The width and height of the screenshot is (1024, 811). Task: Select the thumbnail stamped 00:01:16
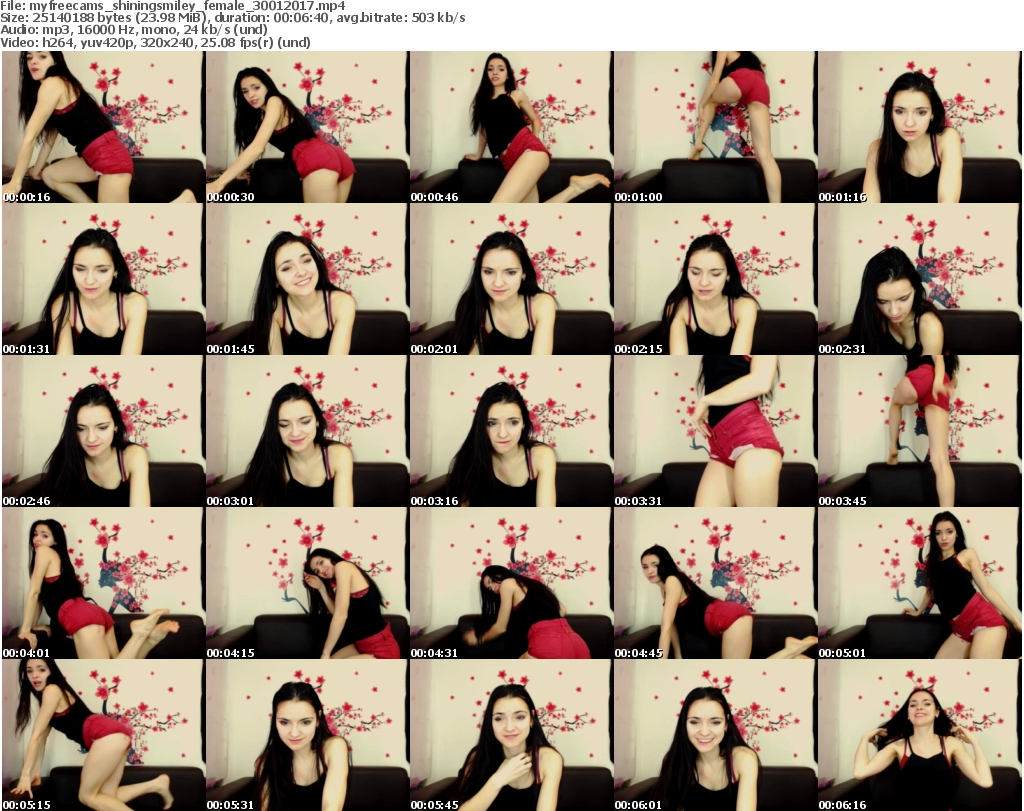919,127
